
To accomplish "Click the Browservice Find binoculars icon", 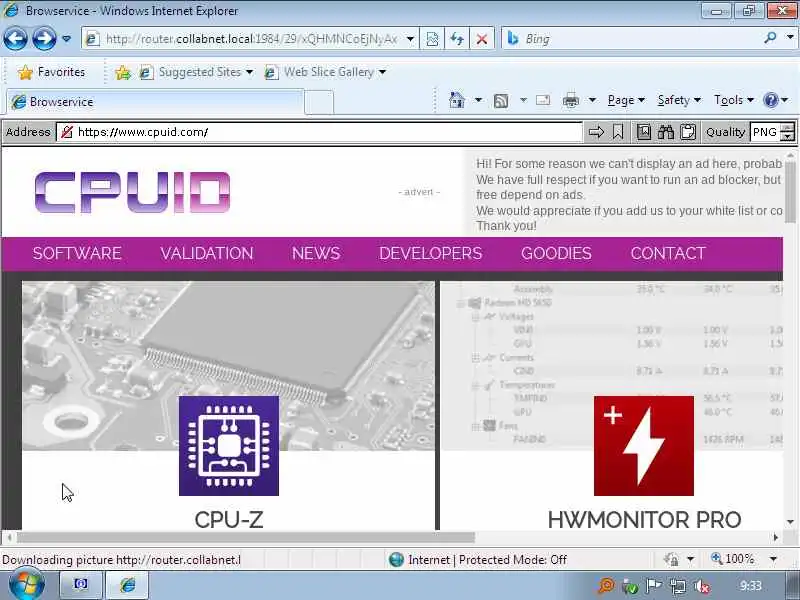I will 666,132.
